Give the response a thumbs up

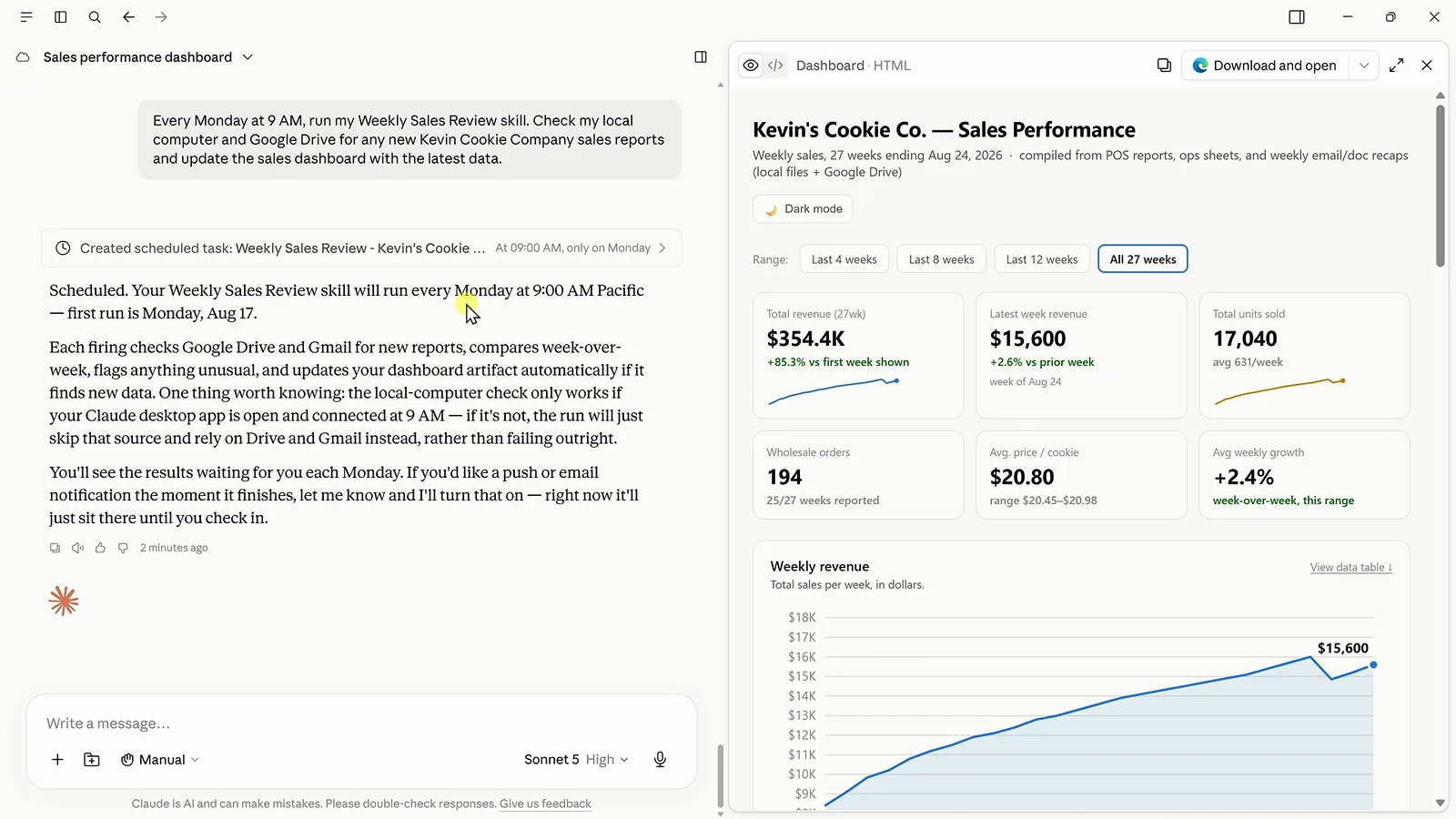pos(100,548)
